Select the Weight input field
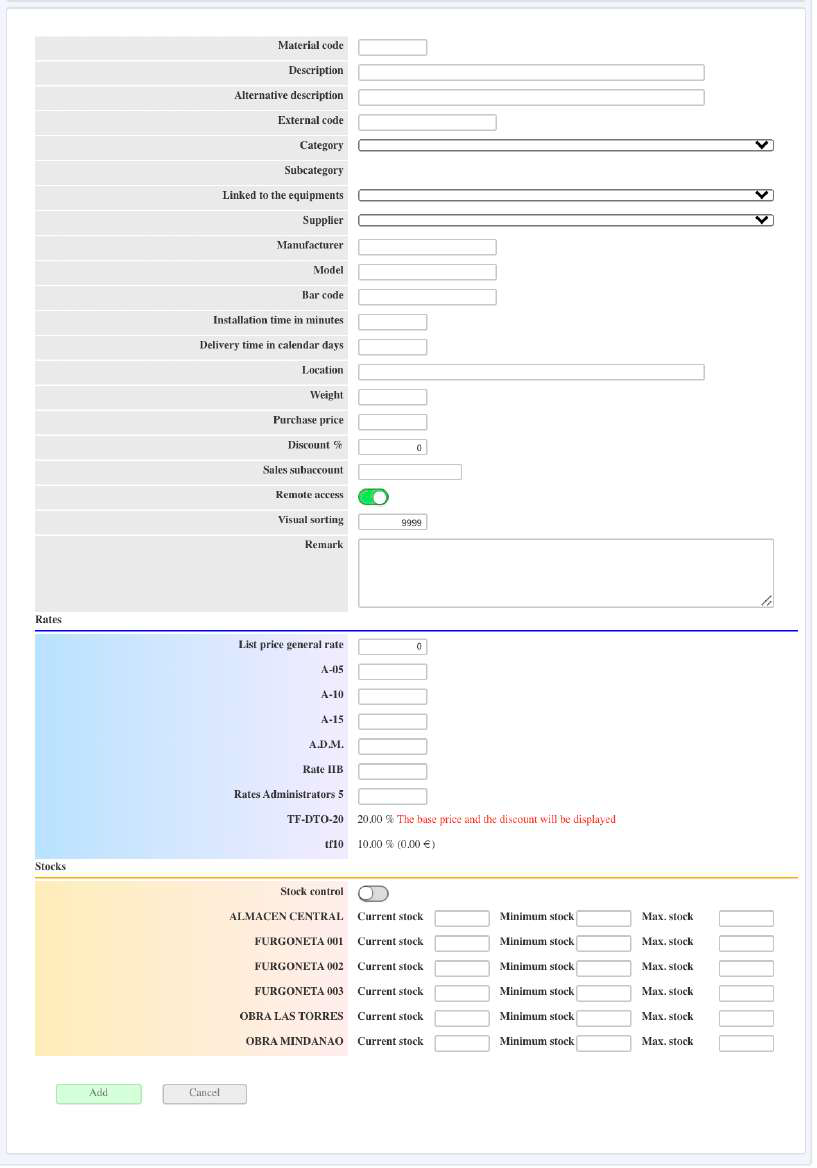Image resolution: width=817 pixels, height=1168 pixels. coord(392,397)
